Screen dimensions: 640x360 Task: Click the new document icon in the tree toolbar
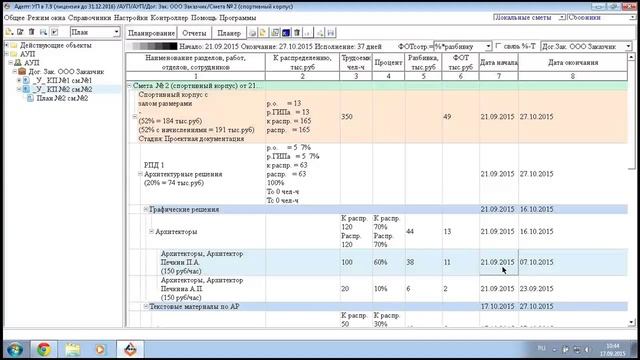click(x=9, y=32)
